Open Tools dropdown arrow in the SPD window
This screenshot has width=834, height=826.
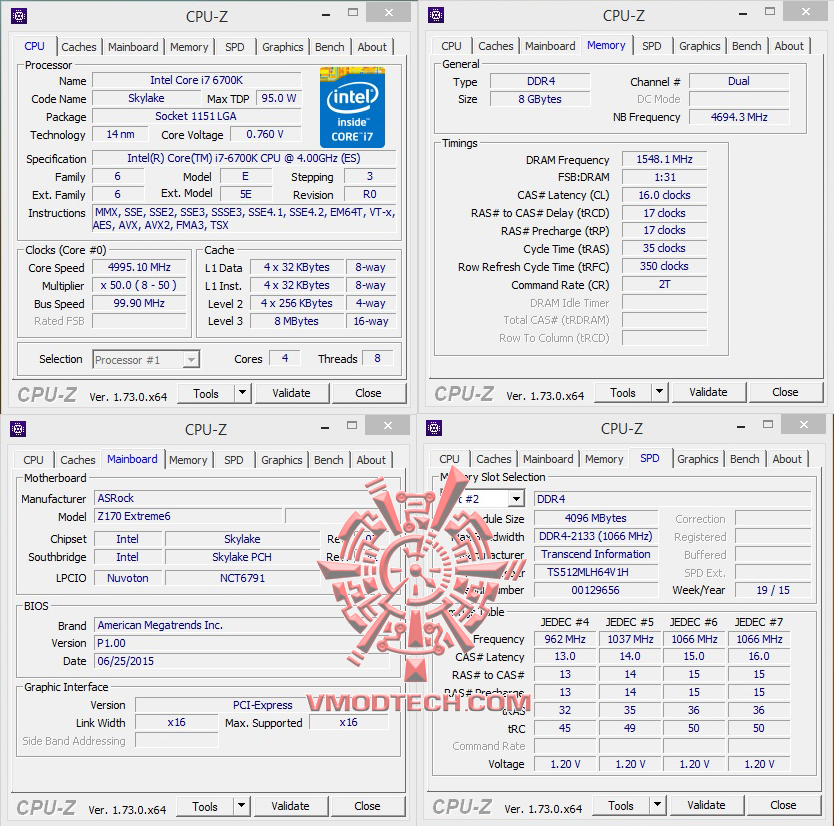(x=657, y=805)
